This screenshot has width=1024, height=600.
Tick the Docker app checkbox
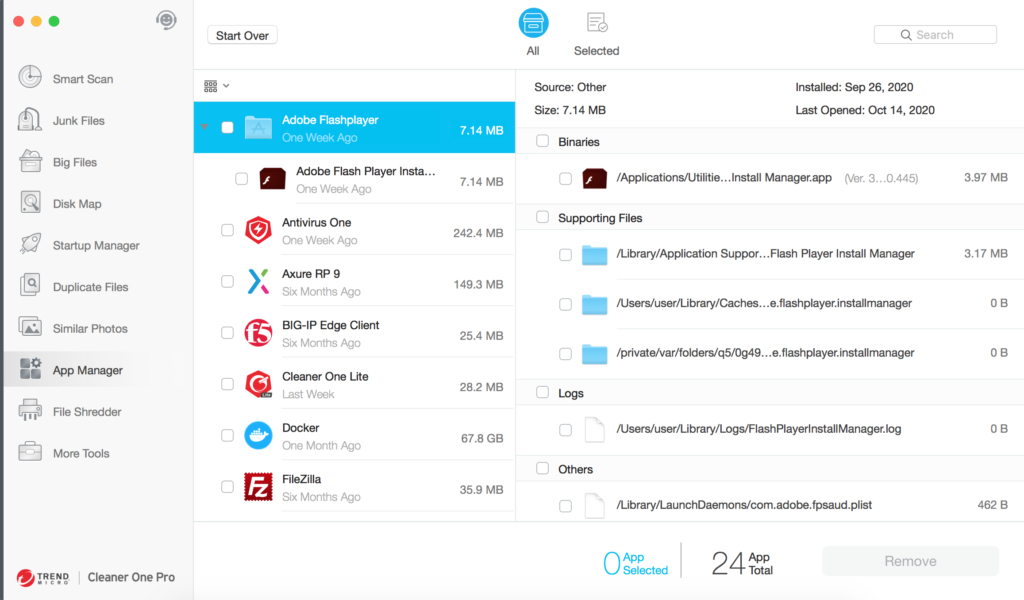tap(228, 436)
